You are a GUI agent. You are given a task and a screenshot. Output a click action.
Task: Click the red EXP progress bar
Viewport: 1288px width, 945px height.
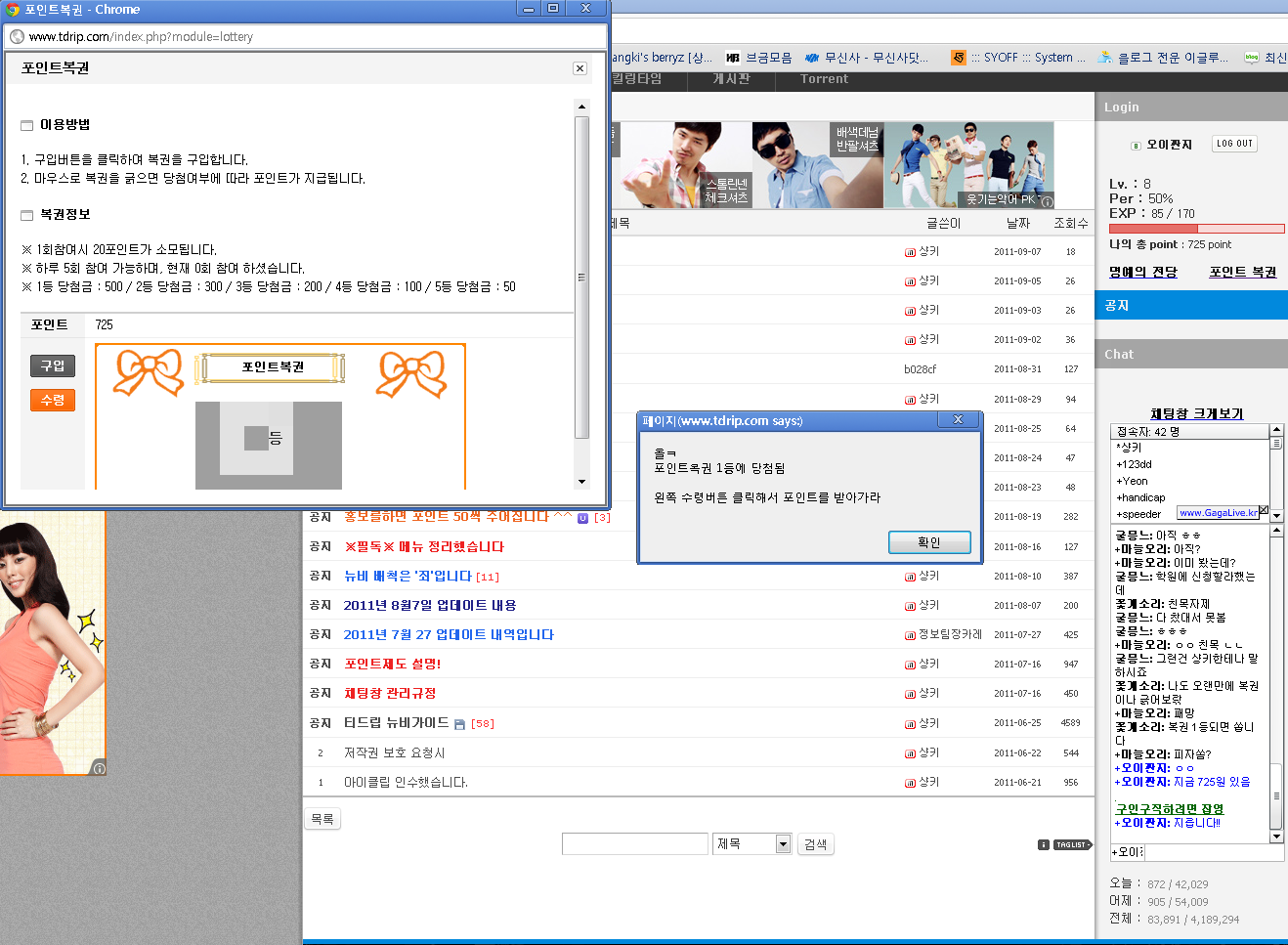1196,229
